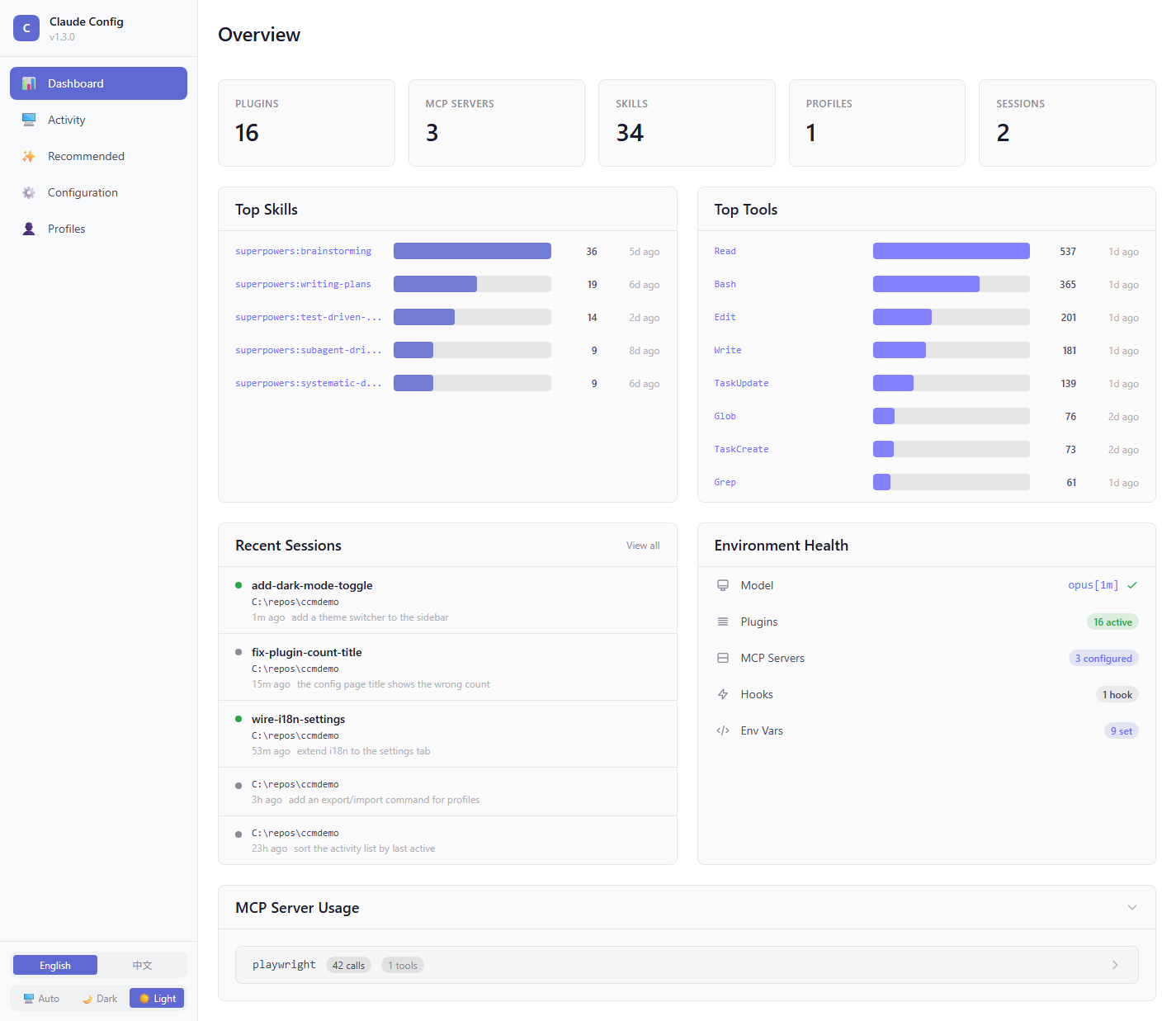Open the Sessions stat card showing 2
This screenshot has width=1176, height=1021.
(1067, 123)
